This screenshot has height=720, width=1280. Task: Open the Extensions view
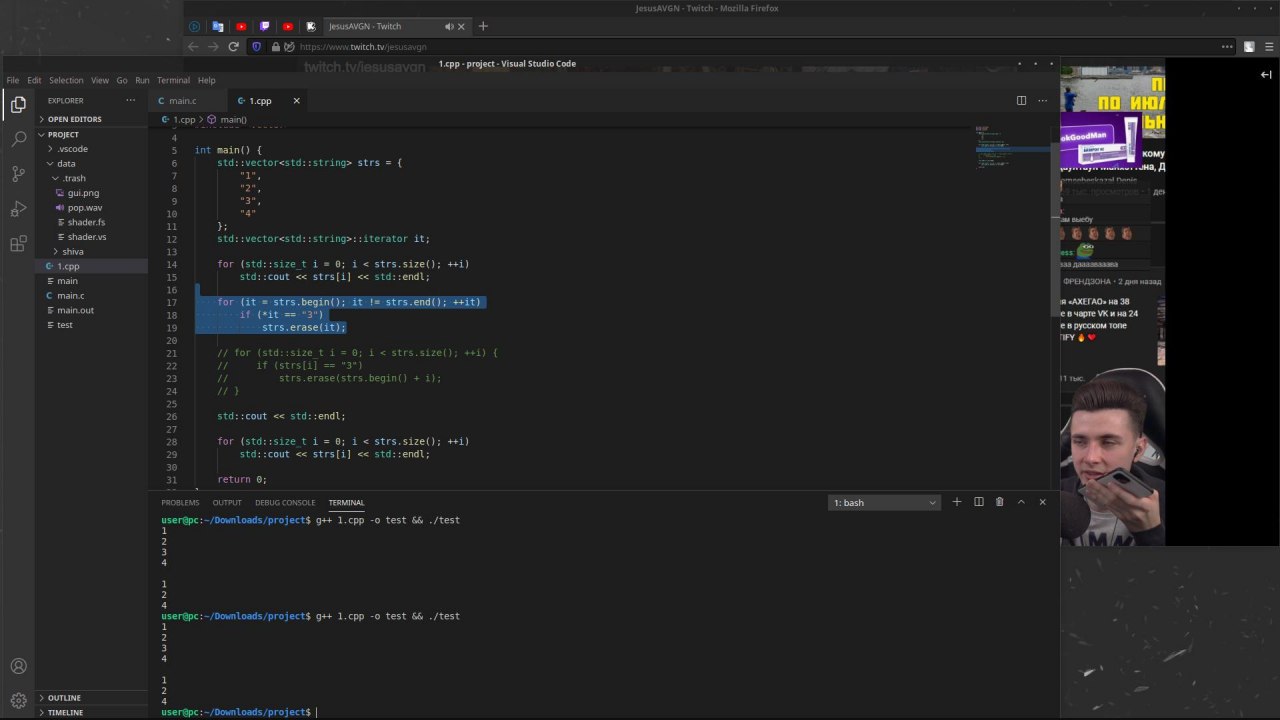(x=18, y=244)
